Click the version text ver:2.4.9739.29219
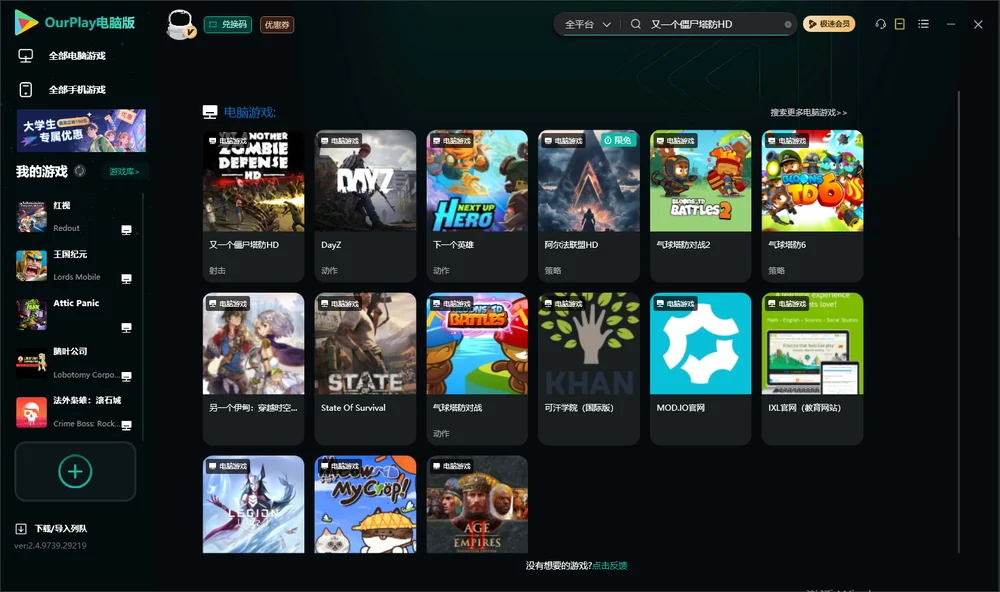The image size is (1000, 592). pyautogui.click(x=50, y=545)
